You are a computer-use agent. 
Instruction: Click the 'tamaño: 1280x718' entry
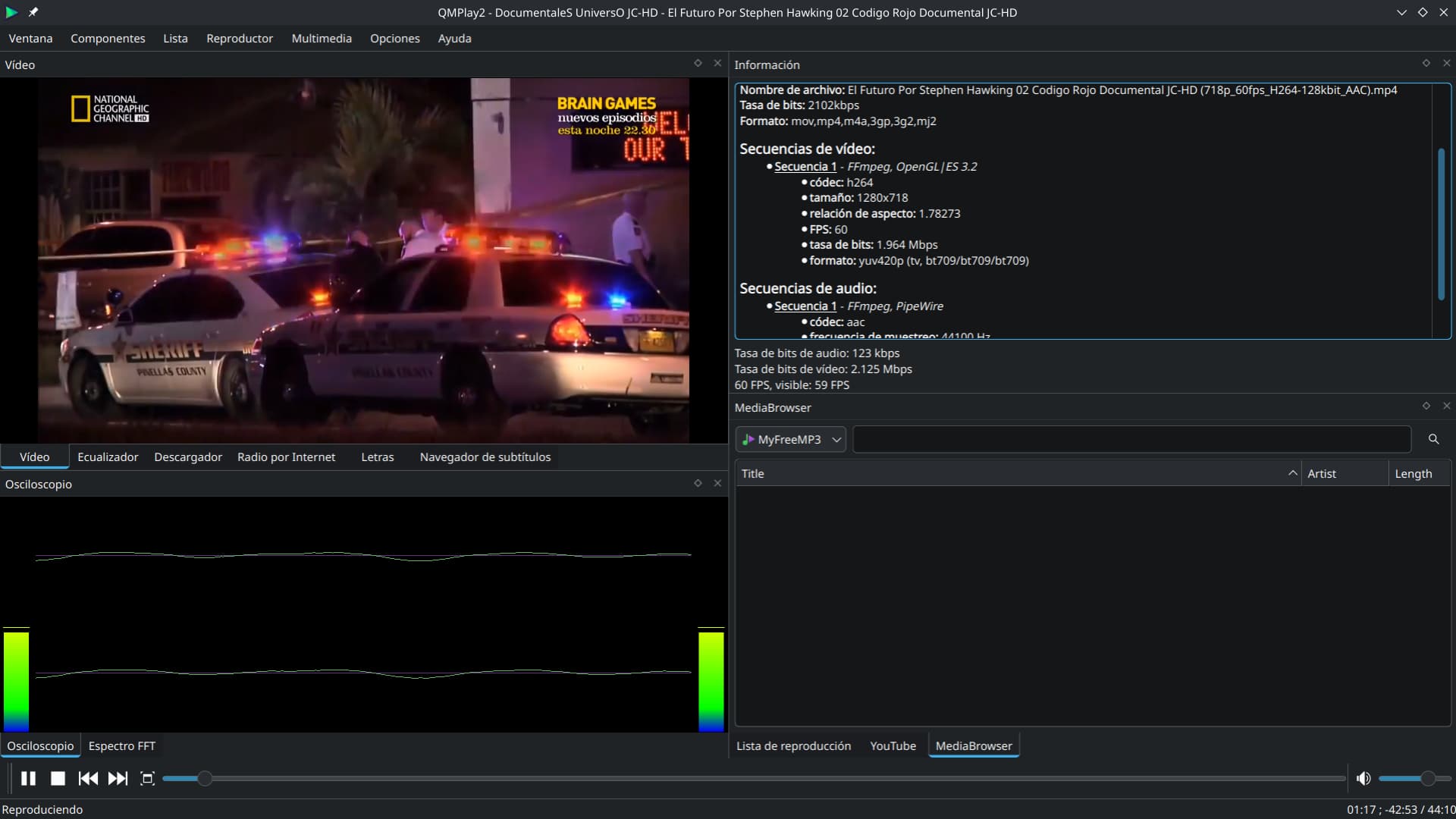pos(858,197)
